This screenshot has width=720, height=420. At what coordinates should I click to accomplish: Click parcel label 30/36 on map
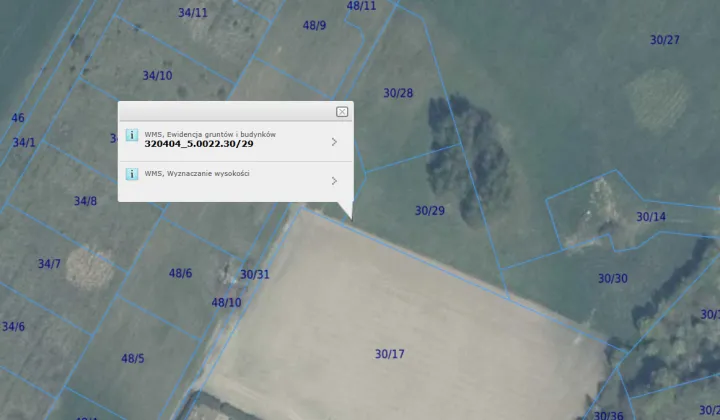point(608,415)
